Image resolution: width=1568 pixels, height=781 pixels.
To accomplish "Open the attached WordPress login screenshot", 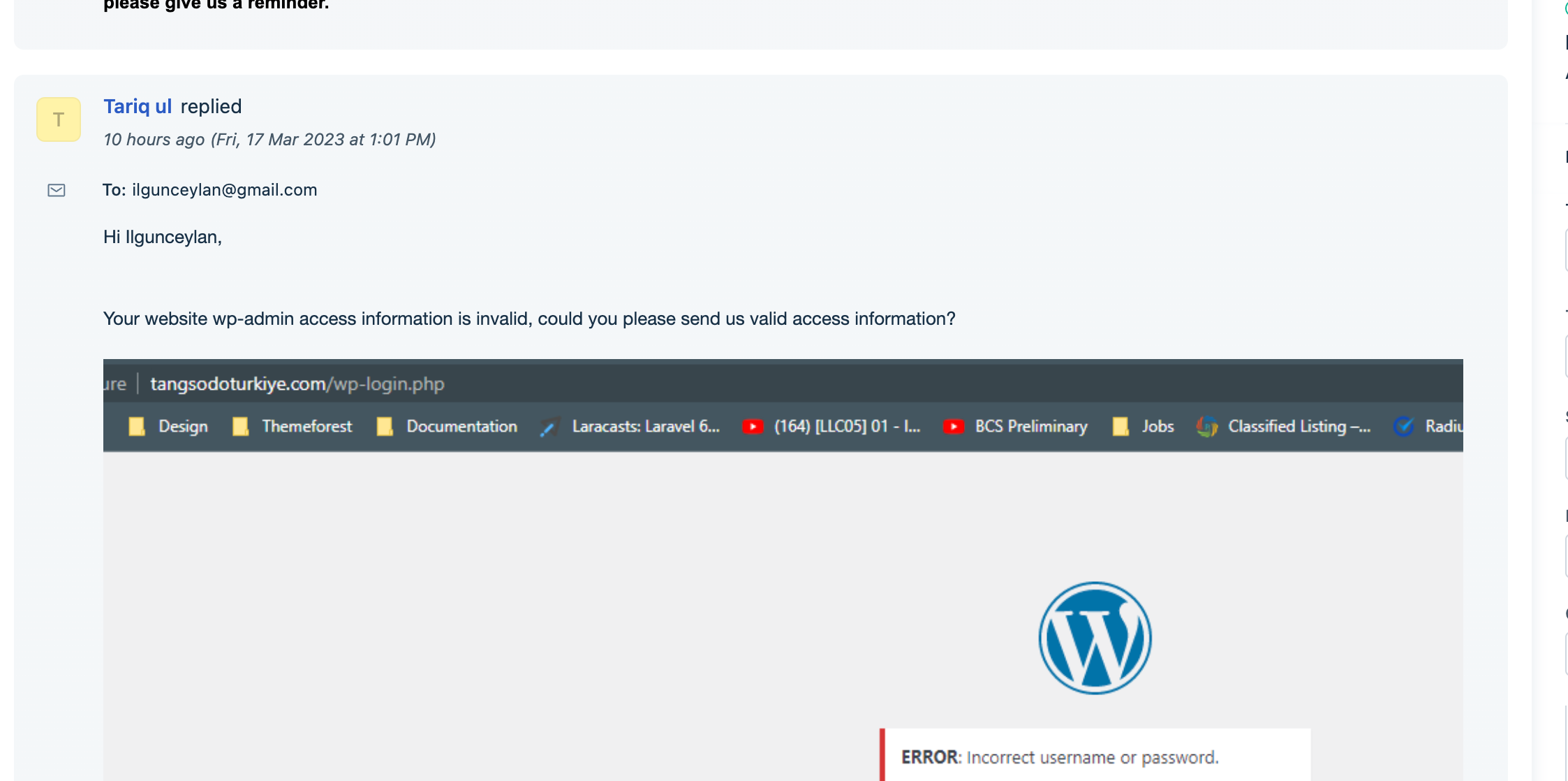I will point(783,569).
